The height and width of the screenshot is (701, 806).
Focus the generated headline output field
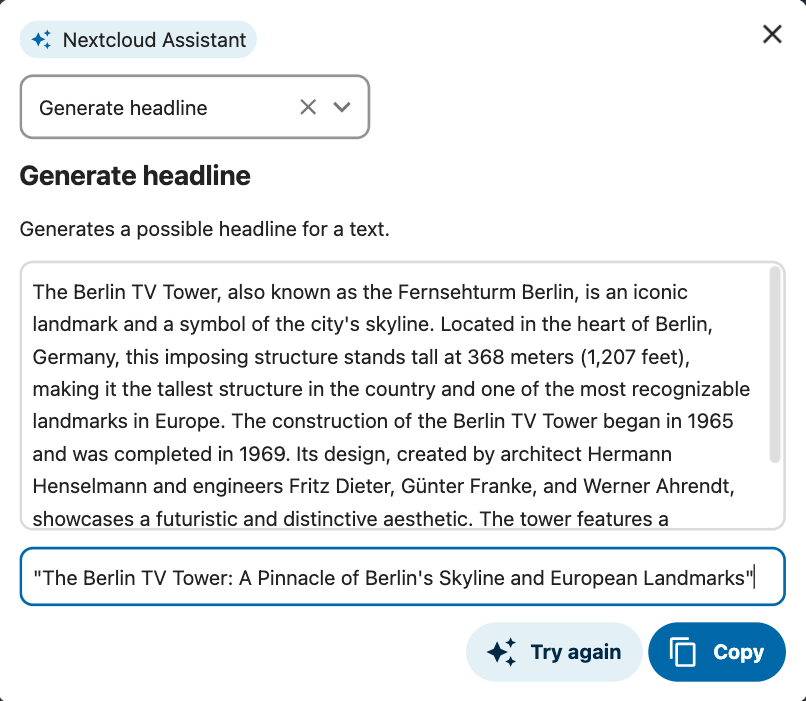click(402, 577)
